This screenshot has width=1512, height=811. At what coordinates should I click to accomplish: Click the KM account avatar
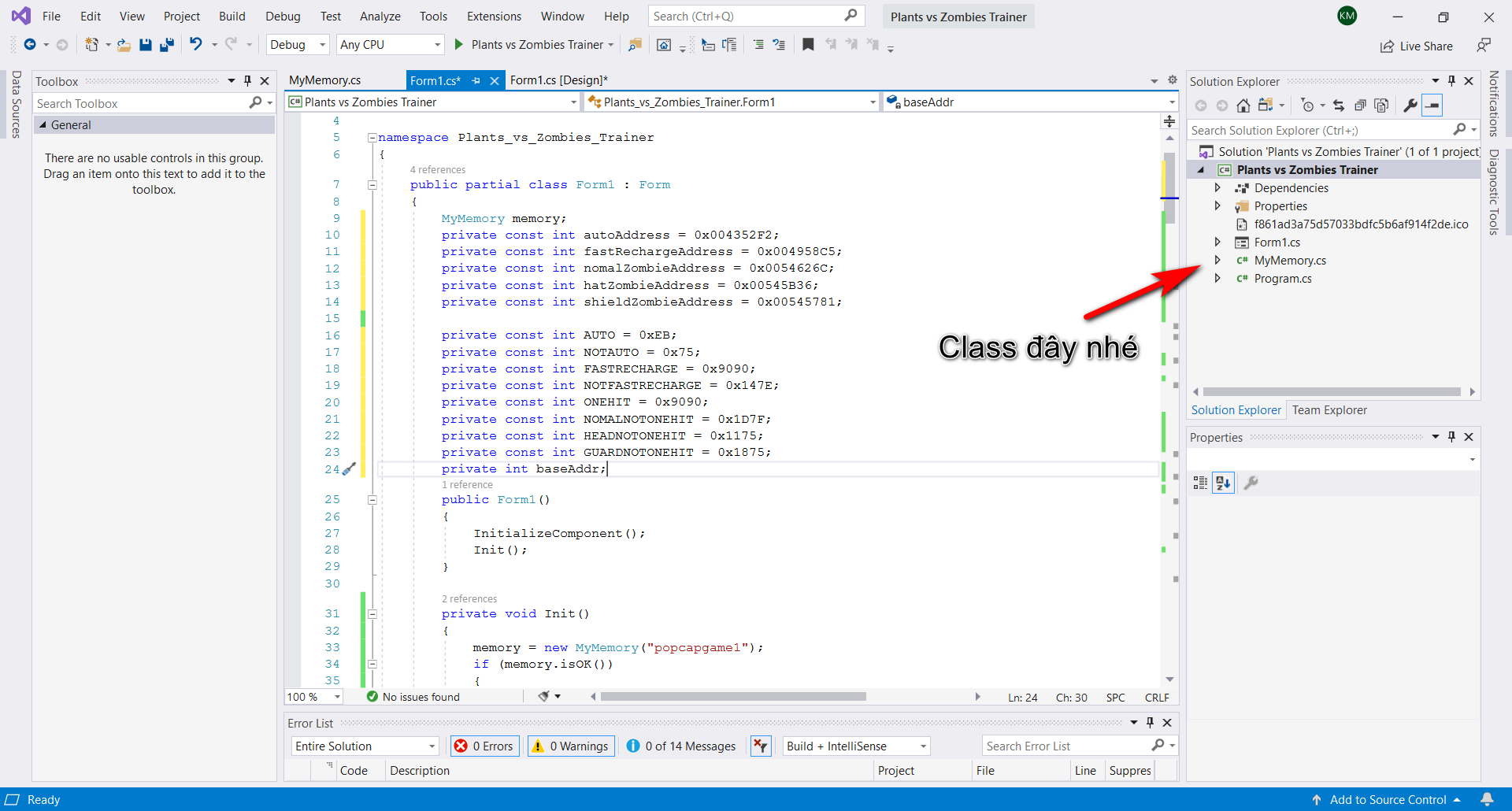tap(1347, 16)
